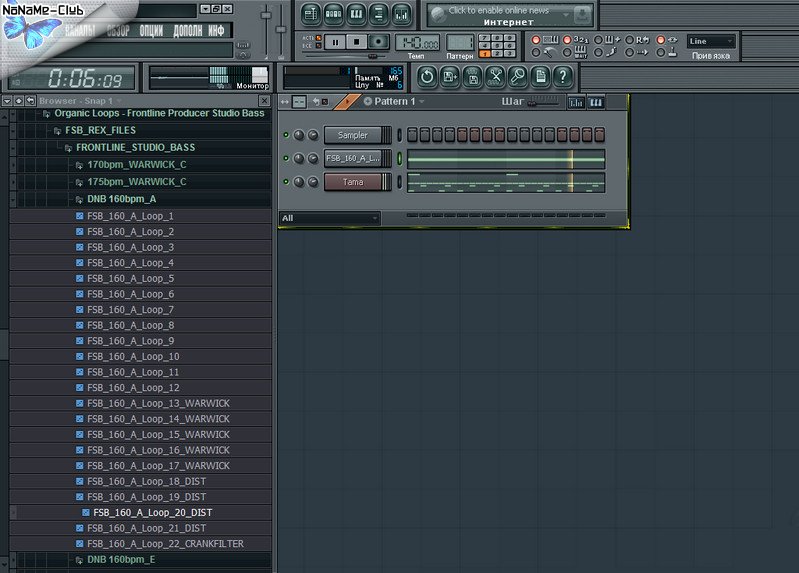Open the All channel filter dropdown

(330, 218)
